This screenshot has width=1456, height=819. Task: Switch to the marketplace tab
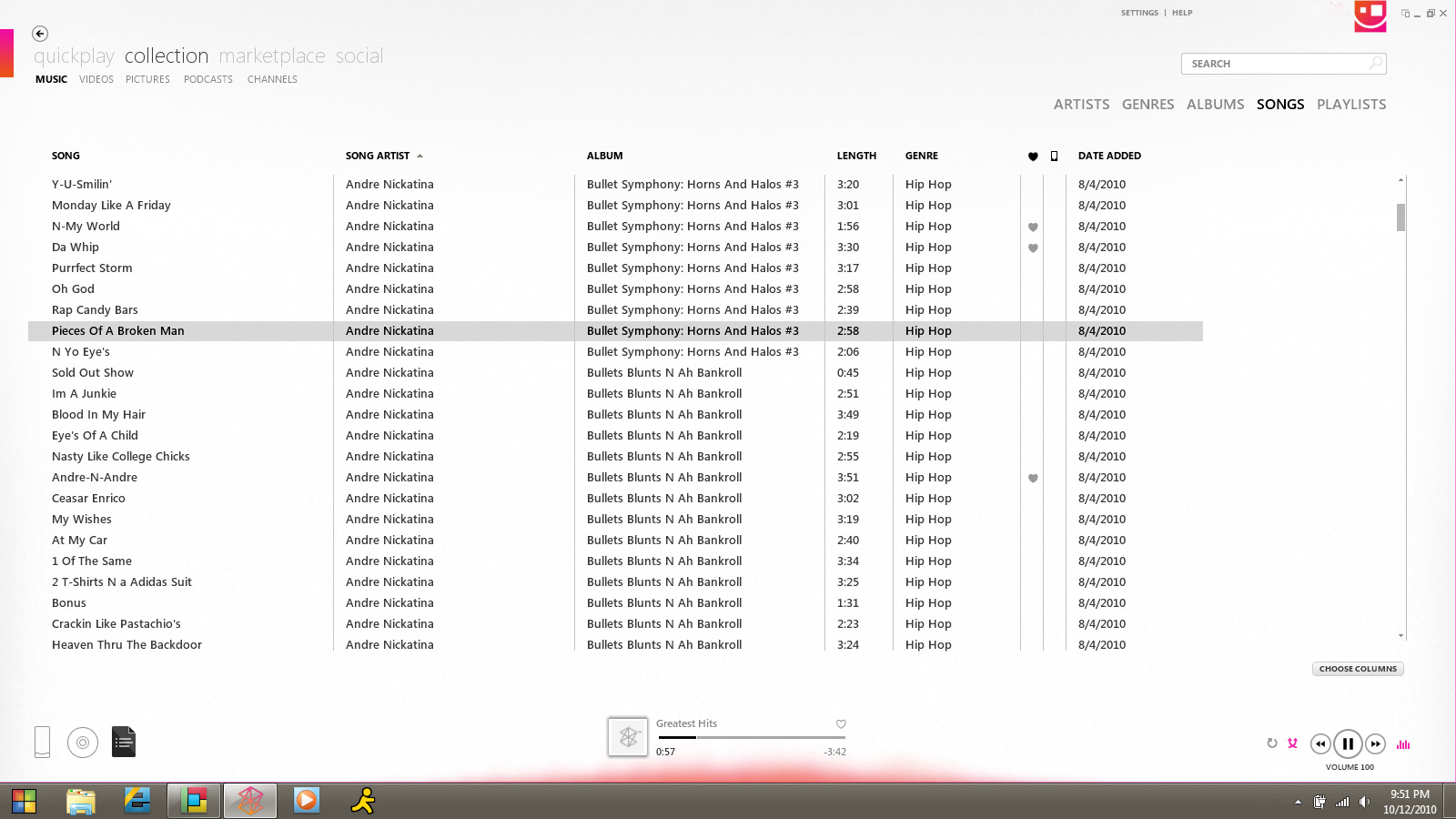coord(272,56)
